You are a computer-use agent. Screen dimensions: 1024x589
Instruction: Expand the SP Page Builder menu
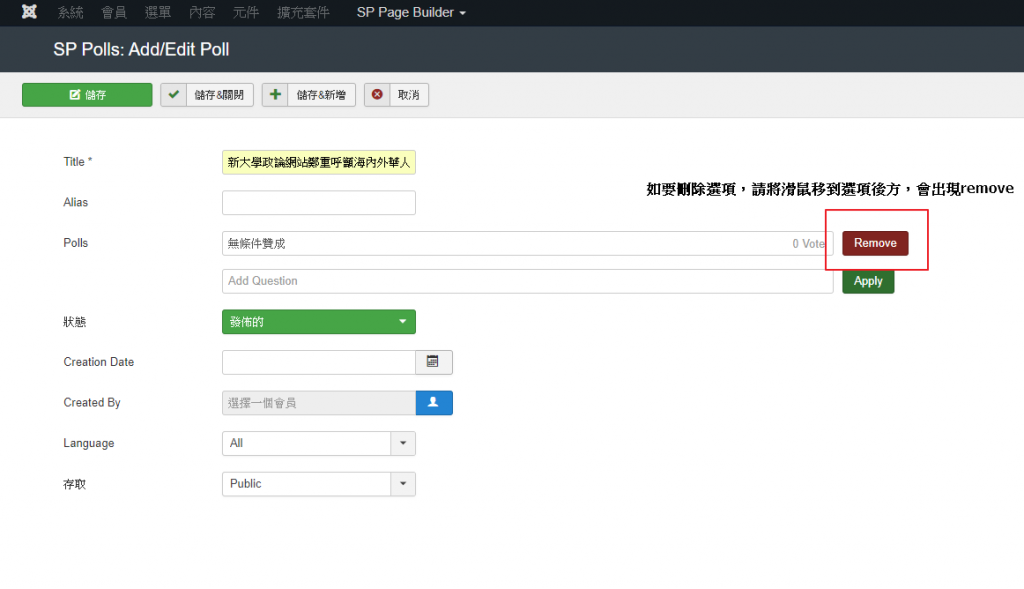(411, 12)
